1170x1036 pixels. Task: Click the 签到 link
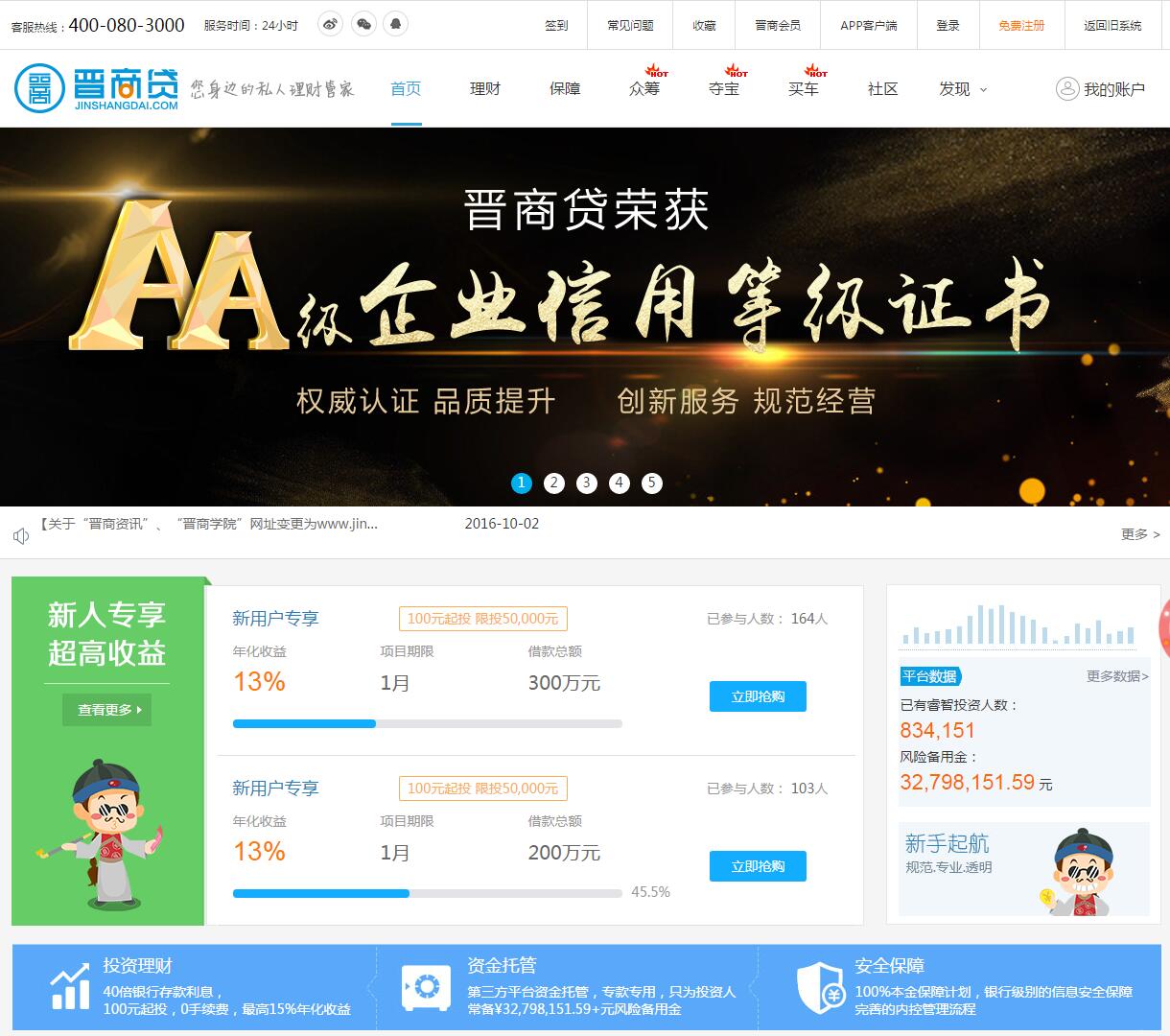pyautogui.click(x=557, y=26)
